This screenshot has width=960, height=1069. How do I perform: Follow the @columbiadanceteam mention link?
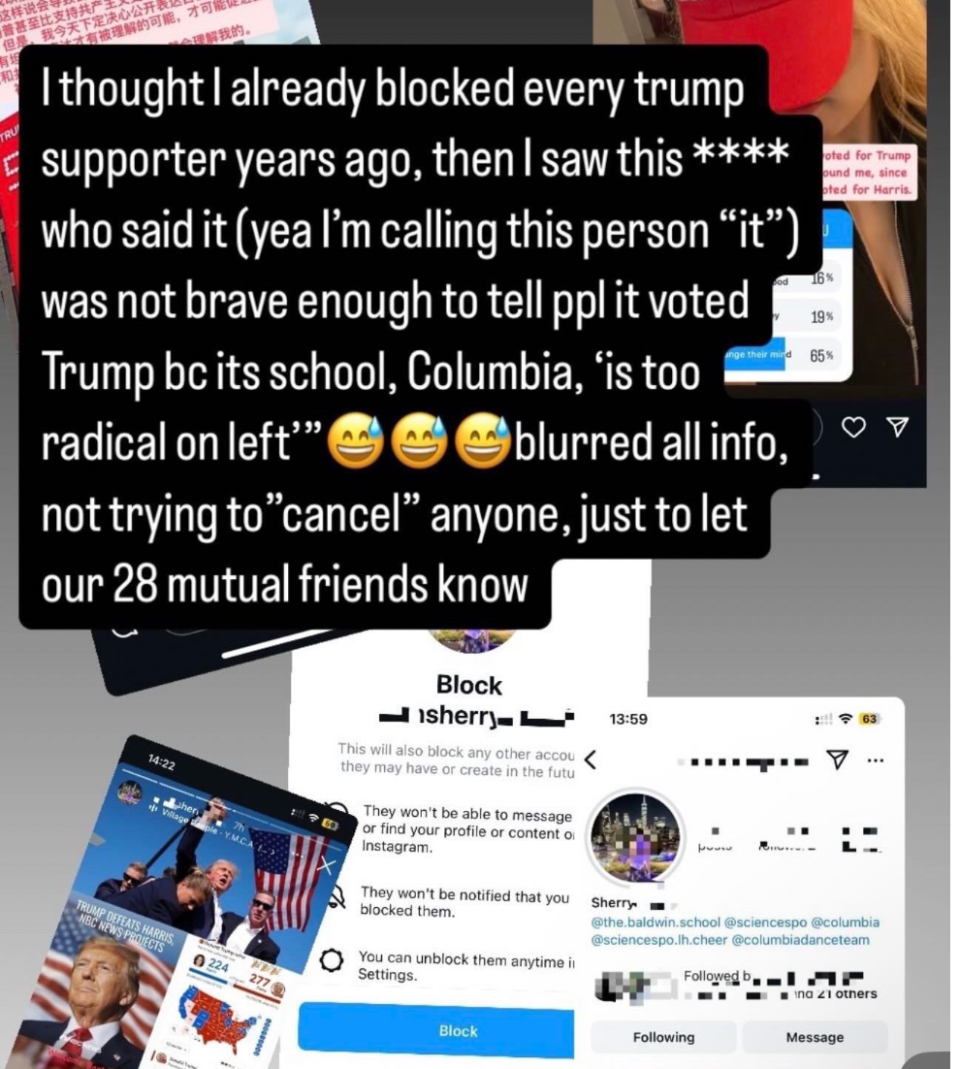800,939
